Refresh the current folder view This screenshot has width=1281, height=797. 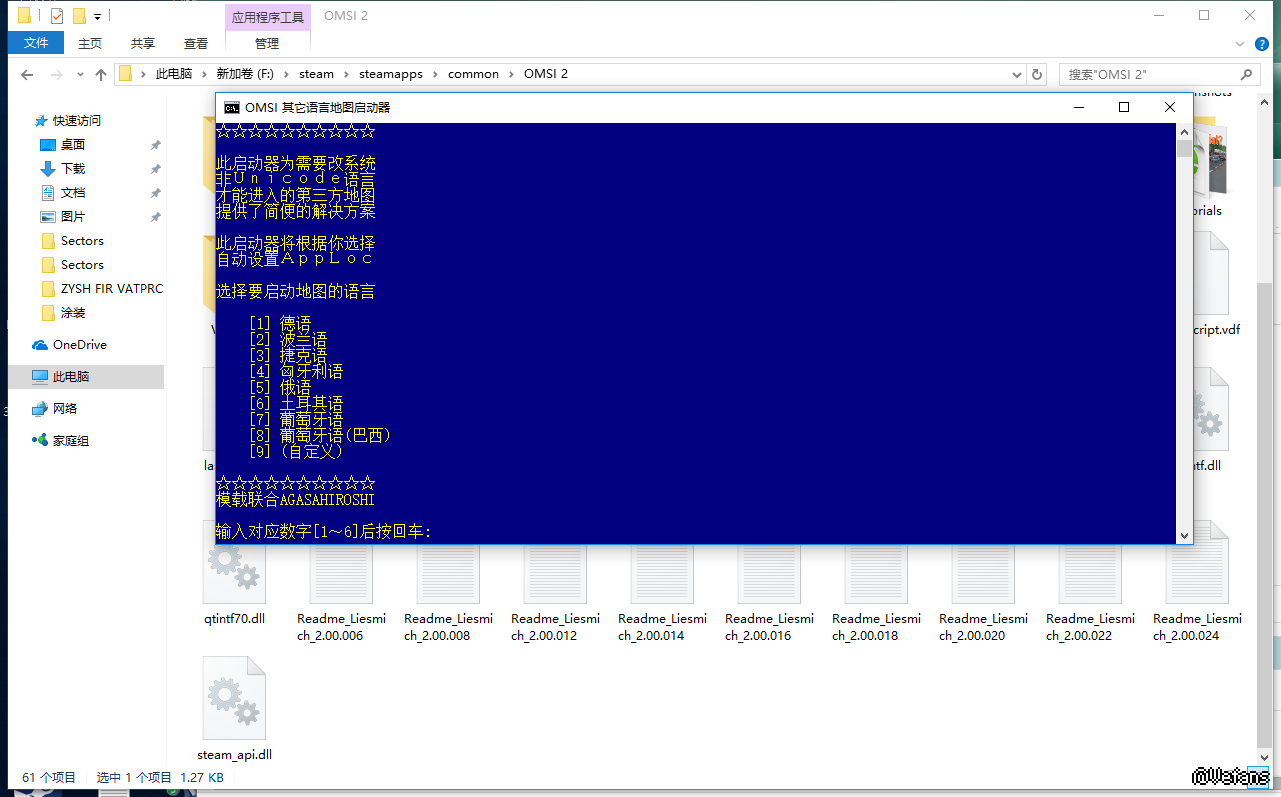click(x=1037, y=75)
